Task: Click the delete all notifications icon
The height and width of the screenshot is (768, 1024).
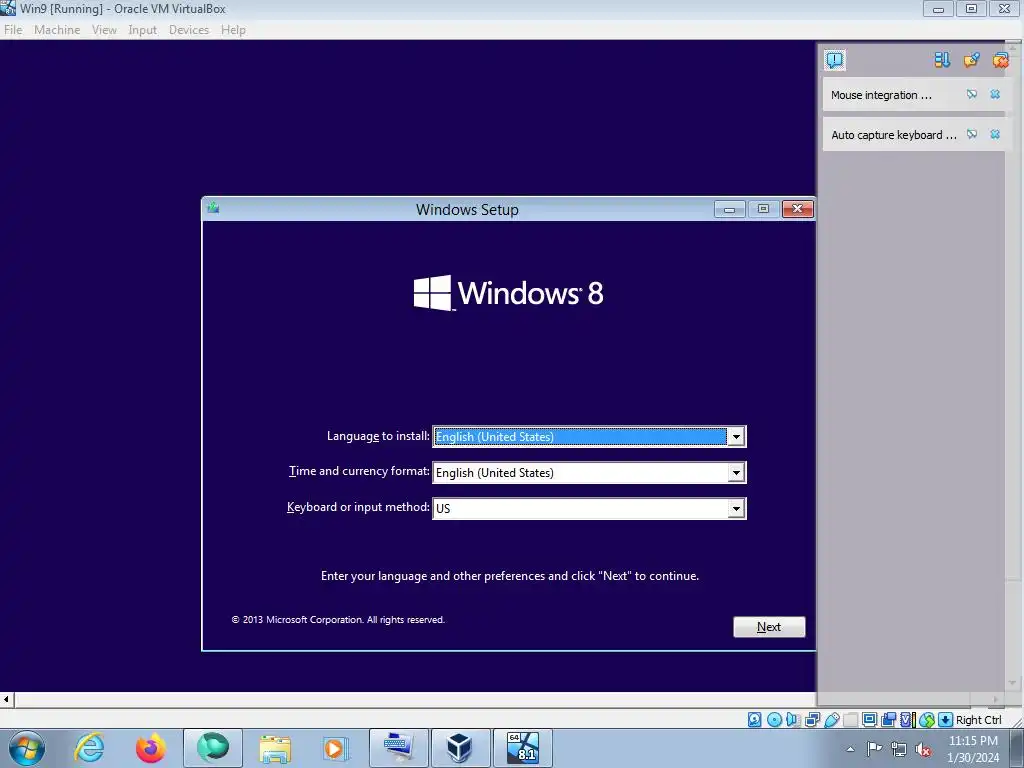Action: pyautogui.click(x=1000, y=60)
